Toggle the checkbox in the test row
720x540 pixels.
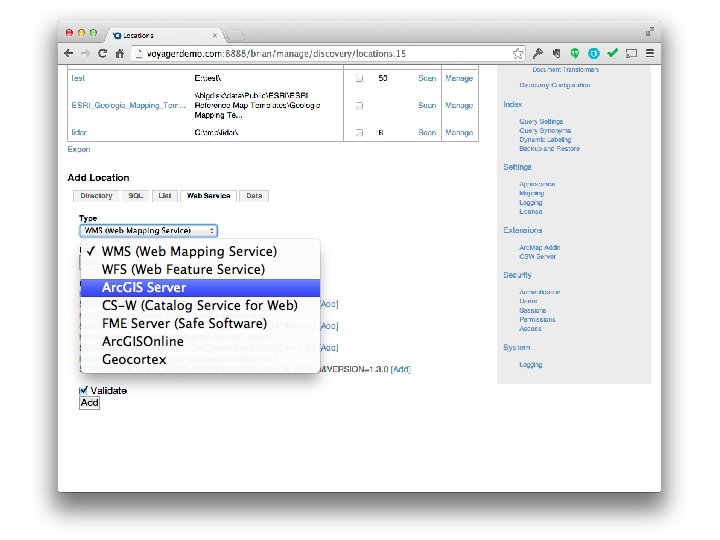pyautogui.click(x=360, y=79)
